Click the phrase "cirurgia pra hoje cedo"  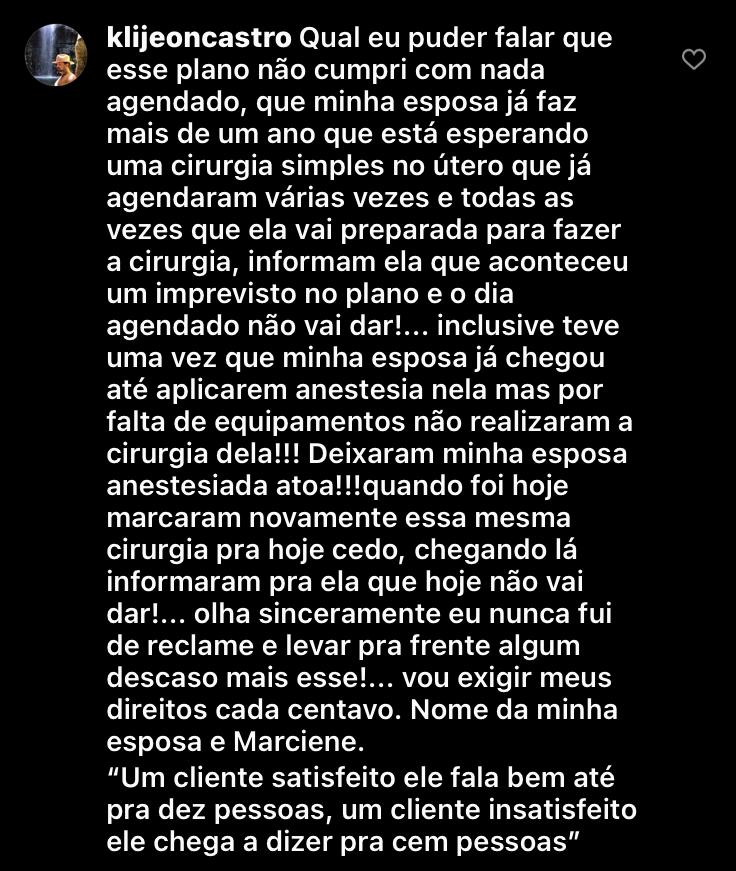(259, 550)
